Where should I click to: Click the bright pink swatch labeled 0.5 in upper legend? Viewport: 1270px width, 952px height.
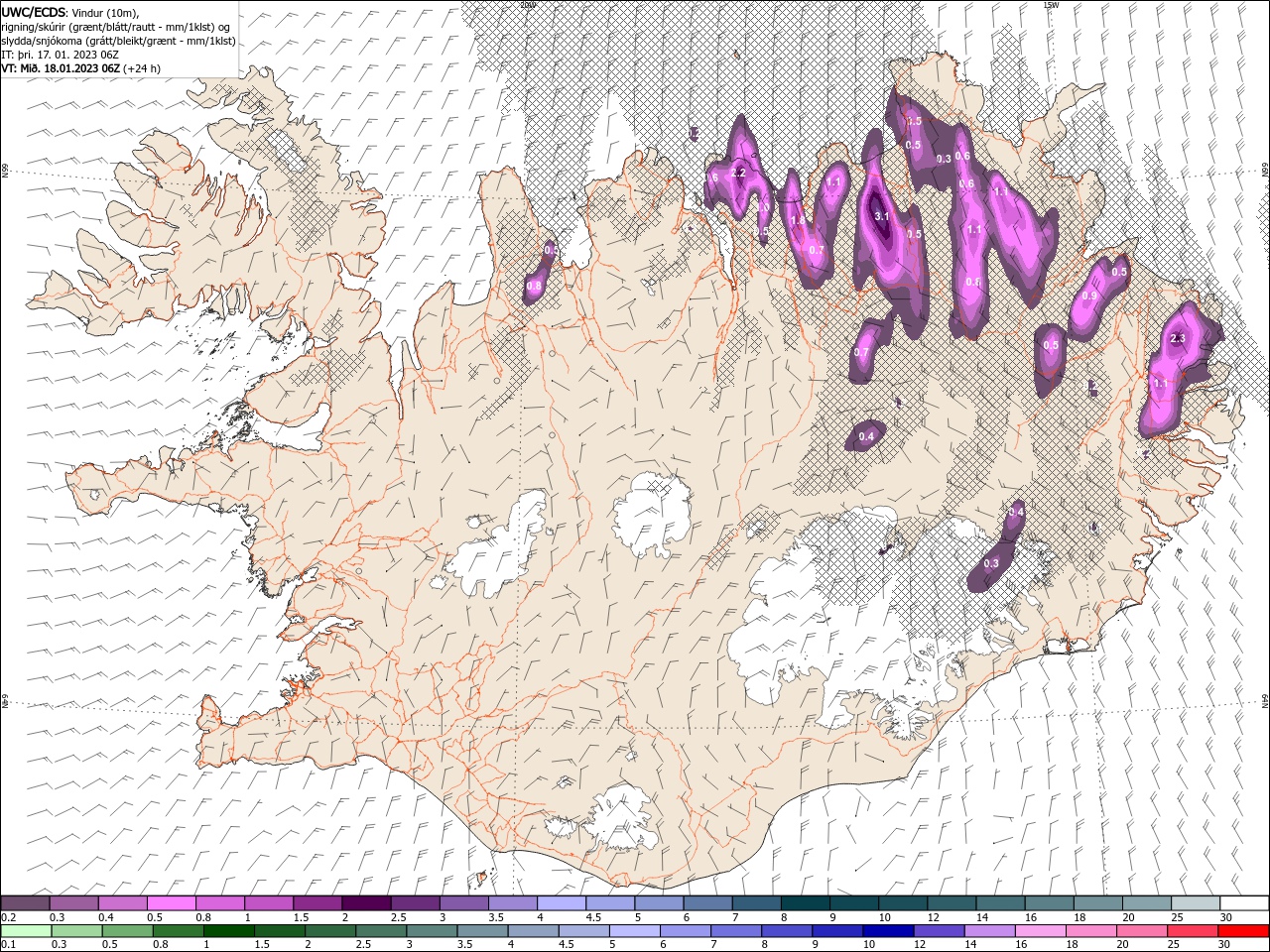[171, 903]
